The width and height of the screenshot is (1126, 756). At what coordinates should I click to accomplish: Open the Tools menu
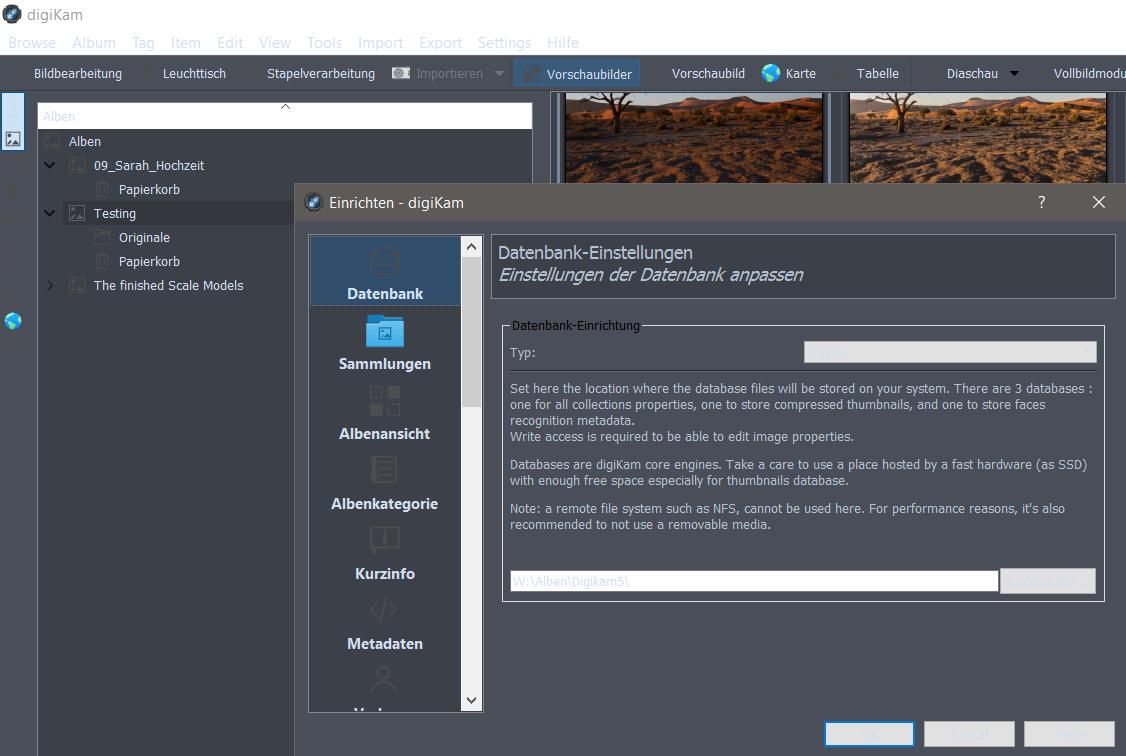click(324, 43)
